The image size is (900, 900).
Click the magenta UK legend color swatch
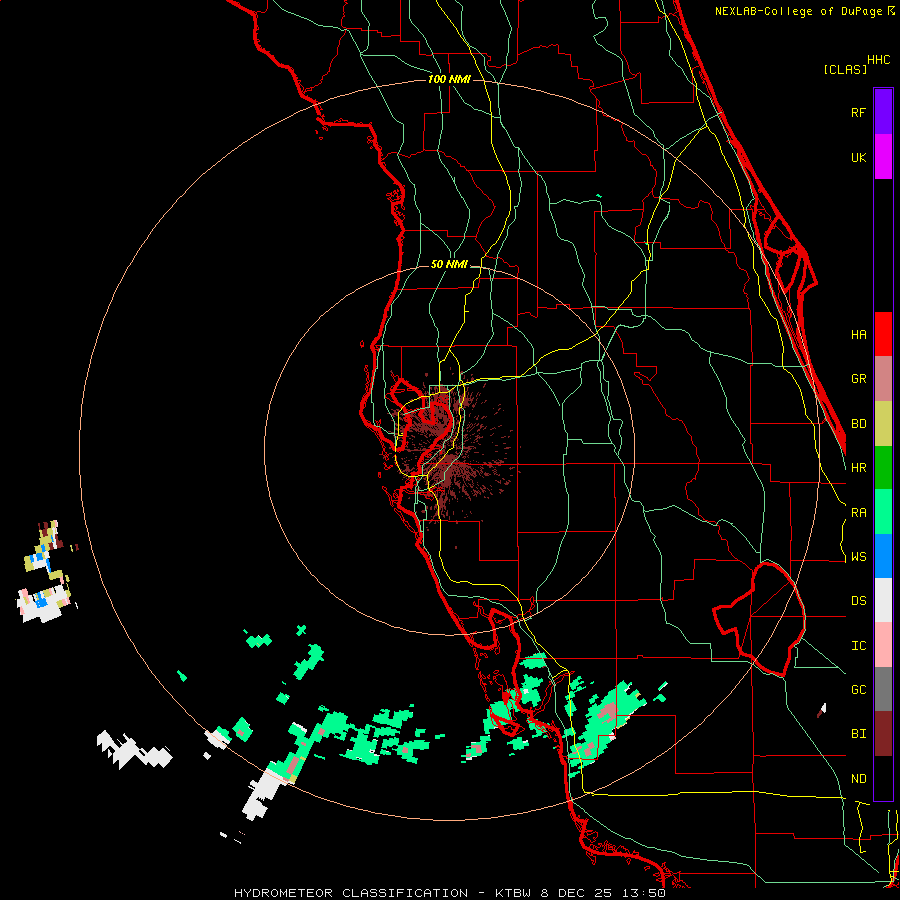coord(883,157)
